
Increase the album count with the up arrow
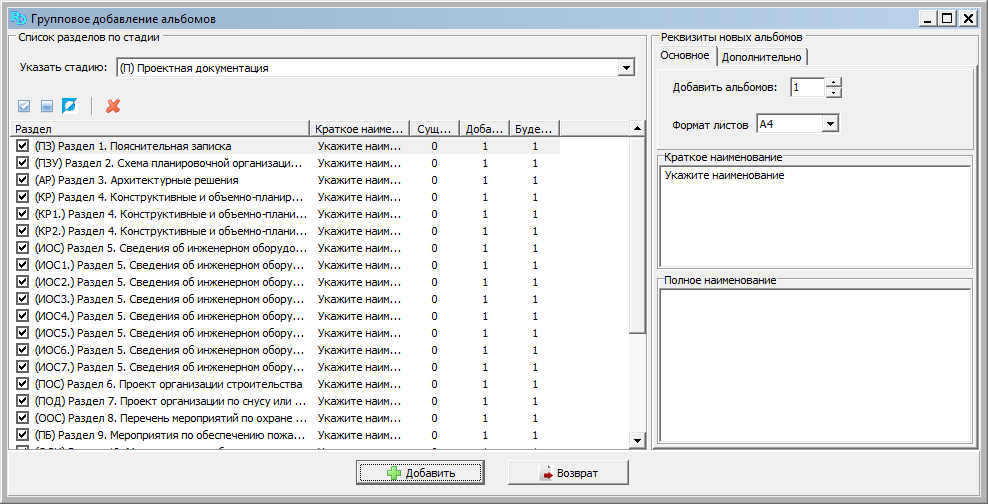[834, 82]
